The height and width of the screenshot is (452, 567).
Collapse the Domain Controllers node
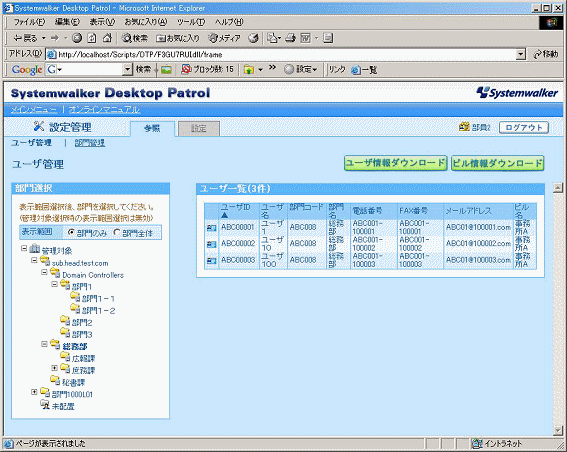[x=44, y=272]
